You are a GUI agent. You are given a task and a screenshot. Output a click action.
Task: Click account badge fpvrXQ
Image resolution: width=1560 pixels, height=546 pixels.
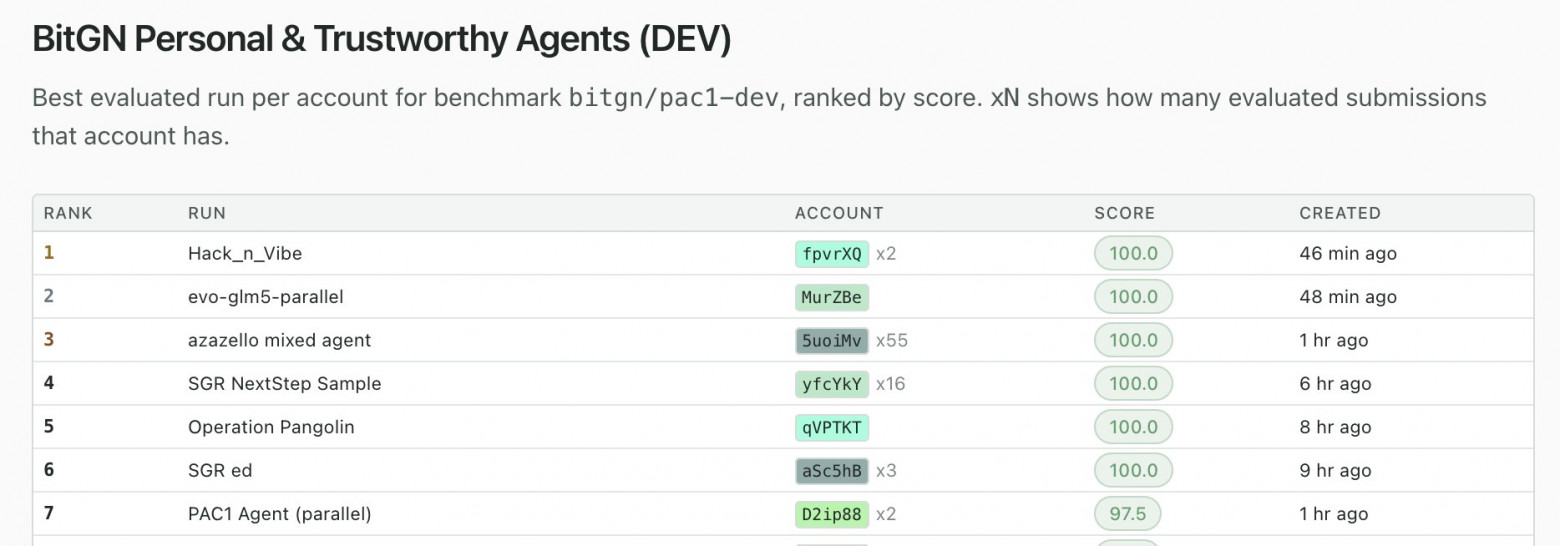[832, 254]
